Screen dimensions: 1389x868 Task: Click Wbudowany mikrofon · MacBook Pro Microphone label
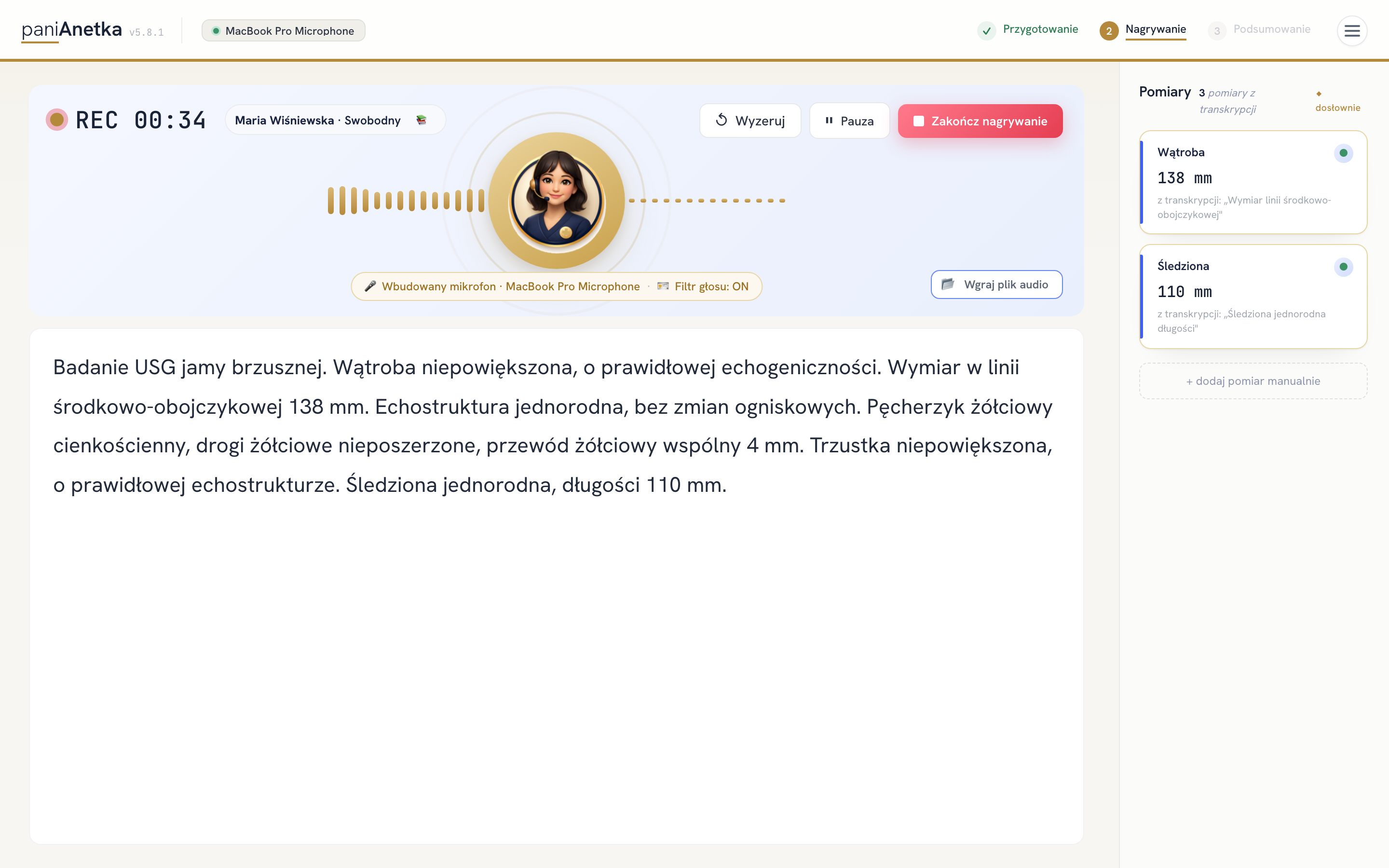[x=510, y=286]
